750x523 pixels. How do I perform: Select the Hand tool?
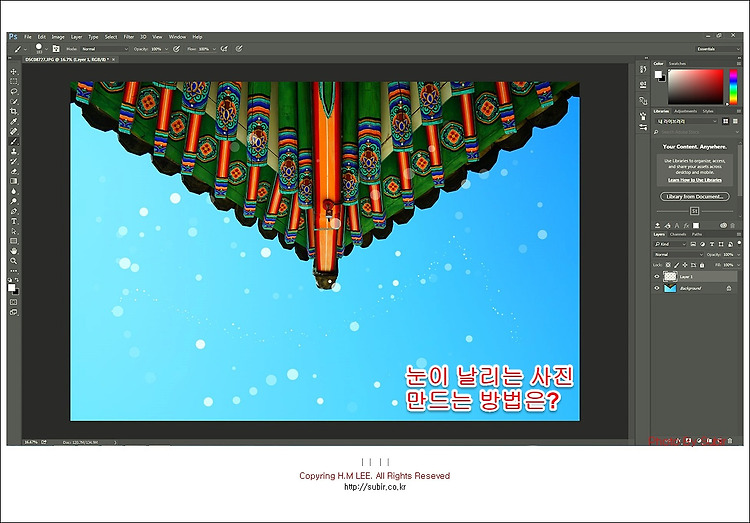(x=14, y=251)
